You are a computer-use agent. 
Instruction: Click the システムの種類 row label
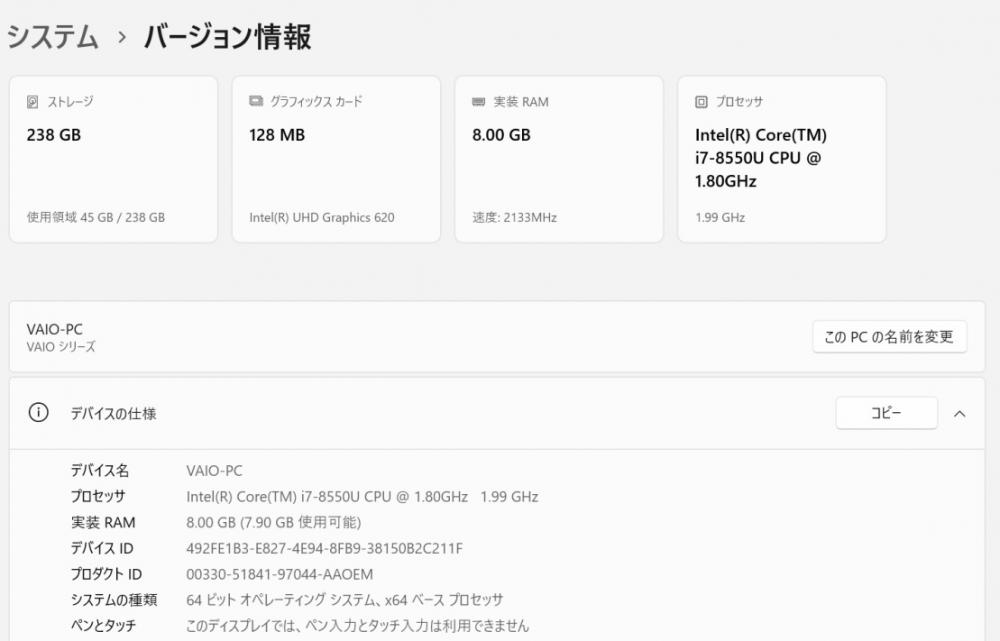[114, 600]
